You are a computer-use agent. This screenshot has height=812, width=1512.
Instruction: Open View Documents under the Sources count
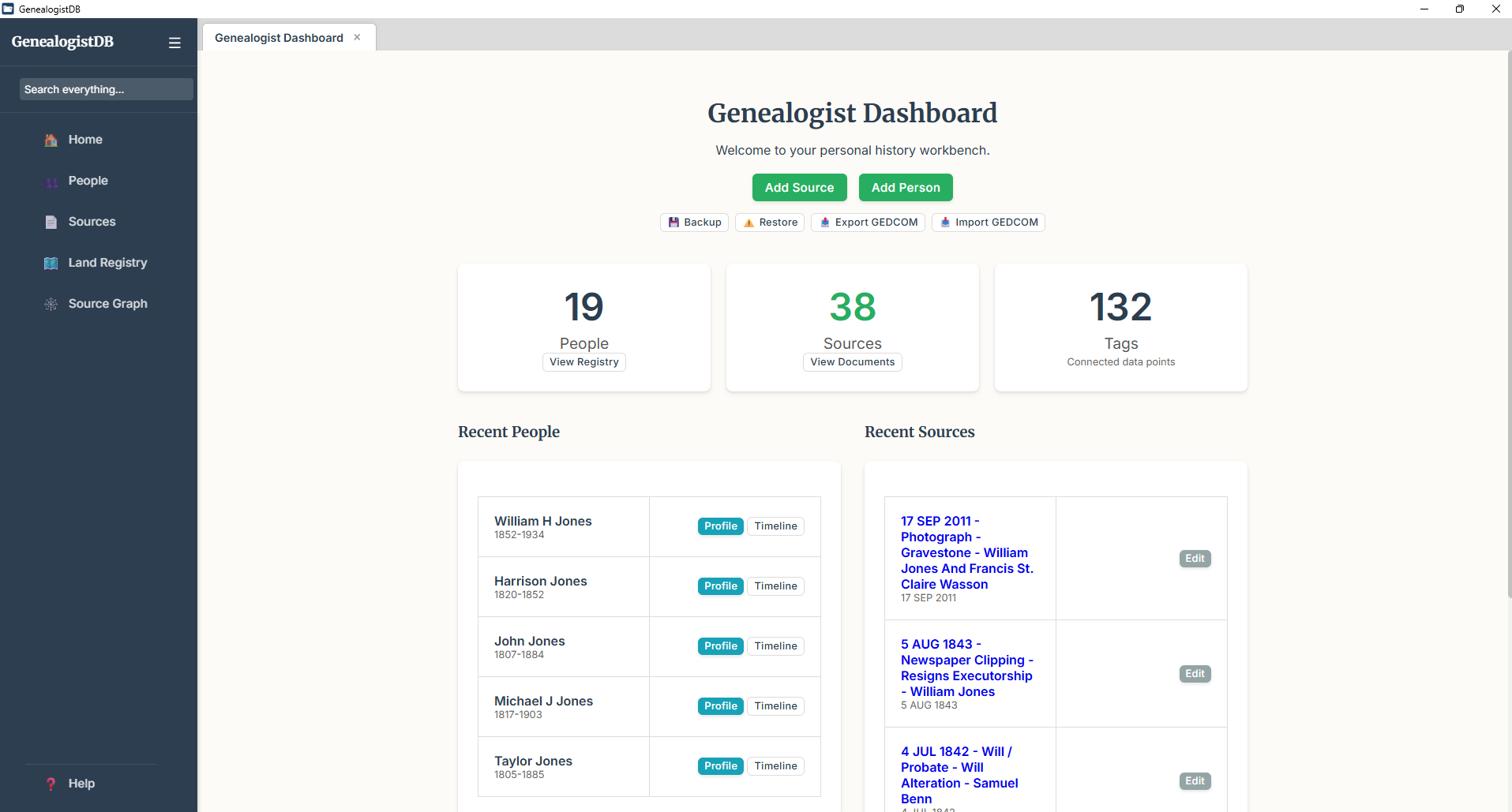[x=852, y=361]
